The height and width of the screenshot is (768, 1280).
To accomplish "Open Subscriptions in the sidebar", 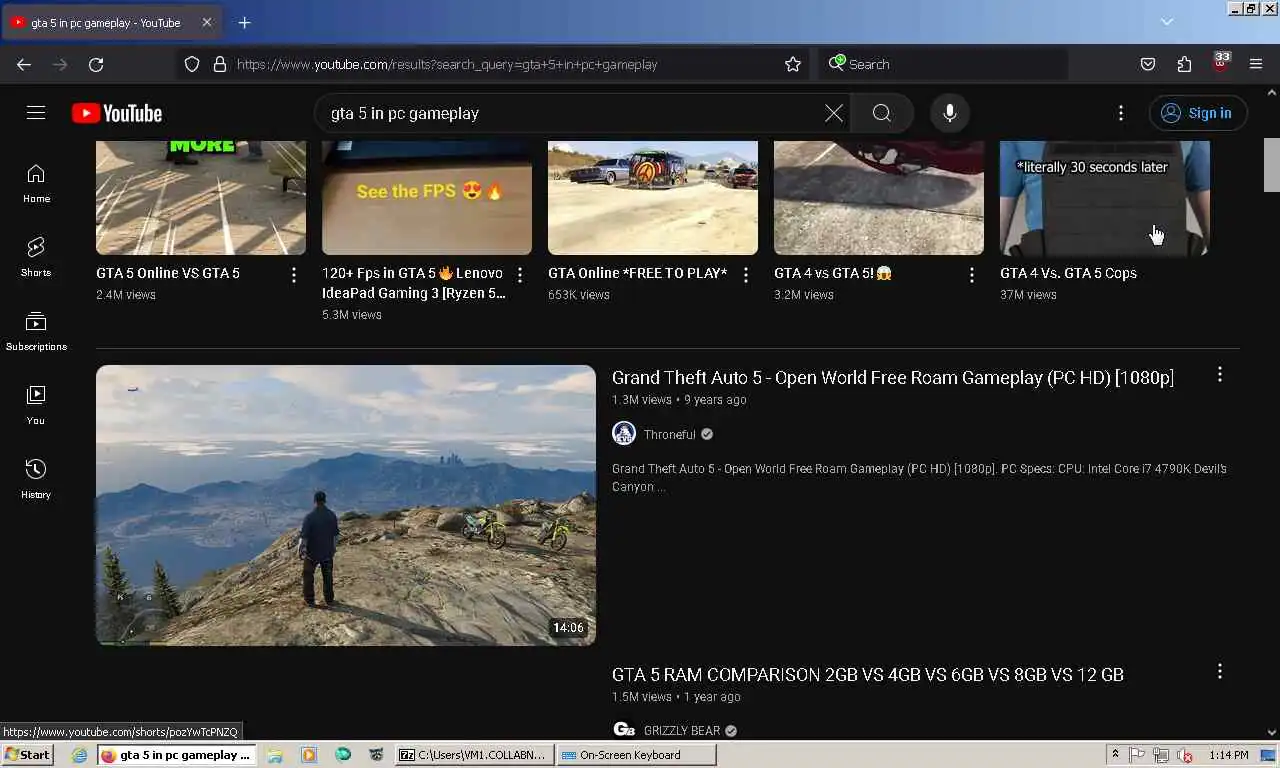I will [36, 332].
